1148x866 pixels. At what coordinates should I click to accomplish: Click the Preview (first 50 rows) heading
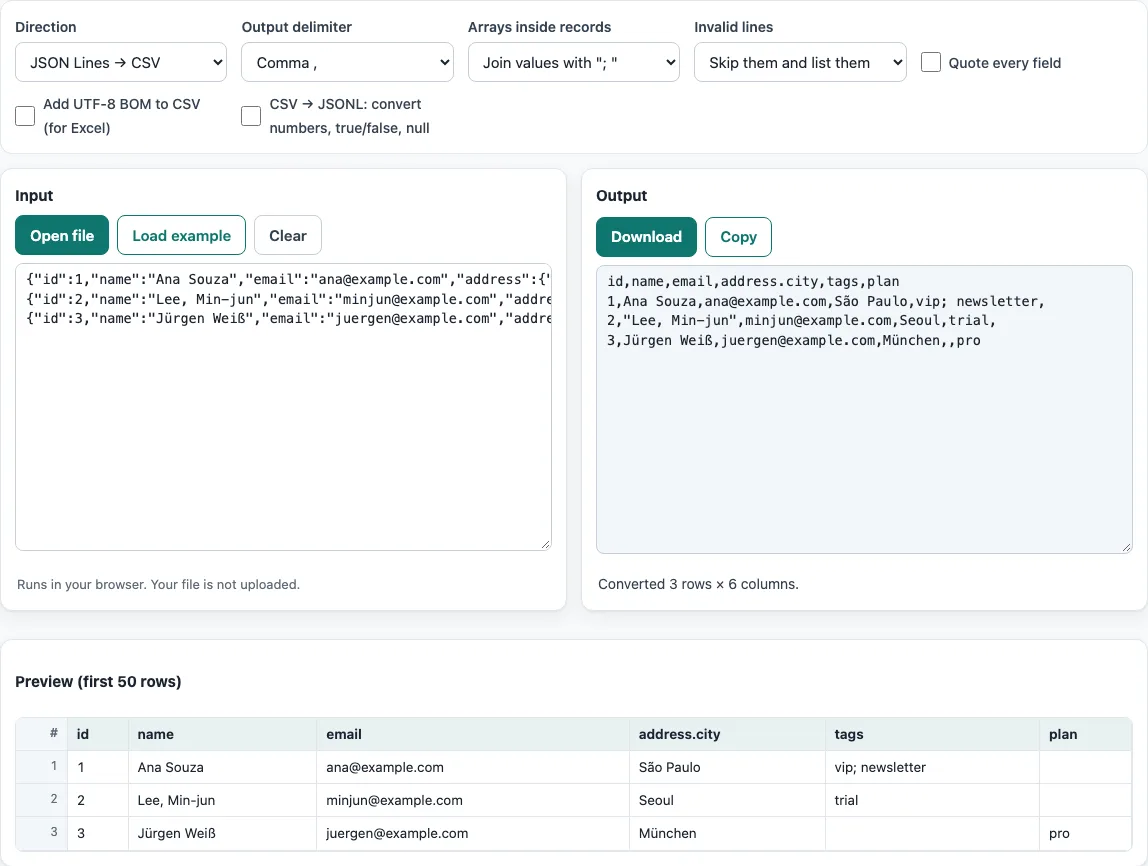(98, 682)
